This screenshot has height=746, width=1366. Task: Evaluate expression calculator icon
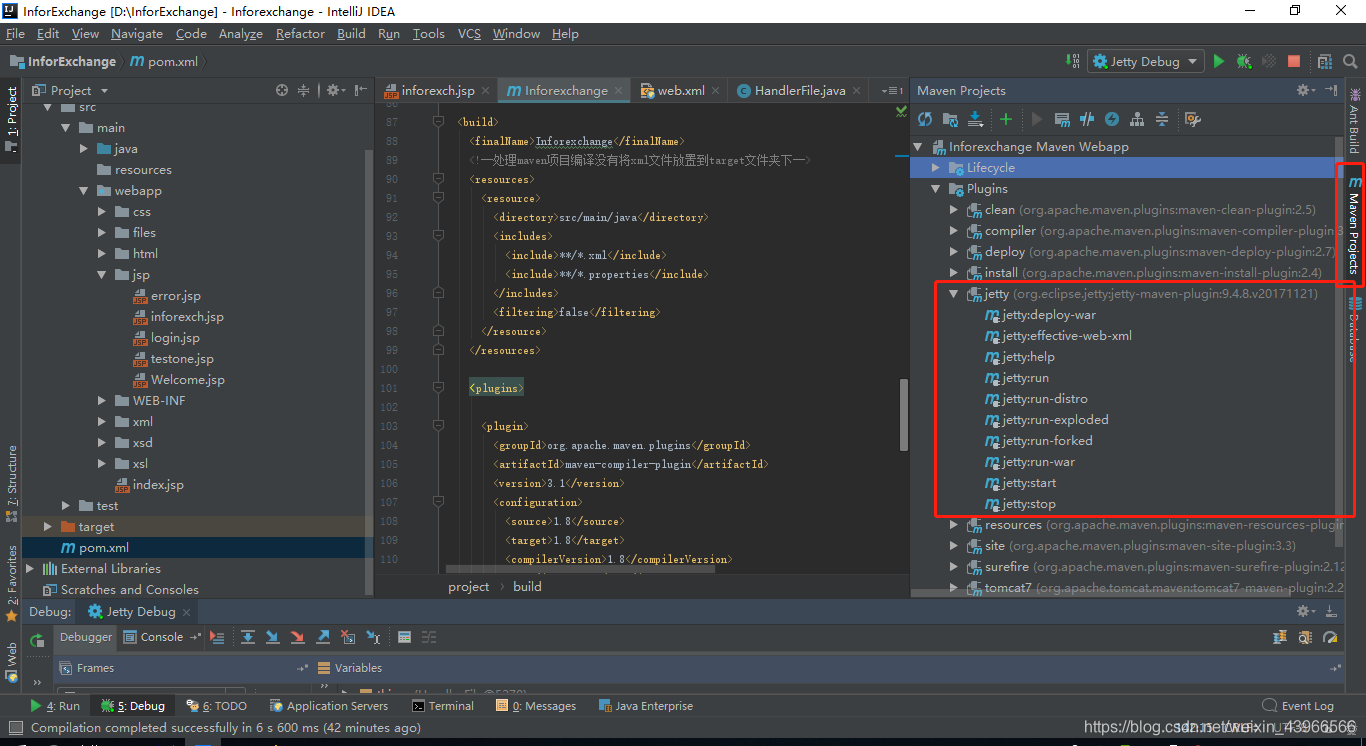coord(404,637)
